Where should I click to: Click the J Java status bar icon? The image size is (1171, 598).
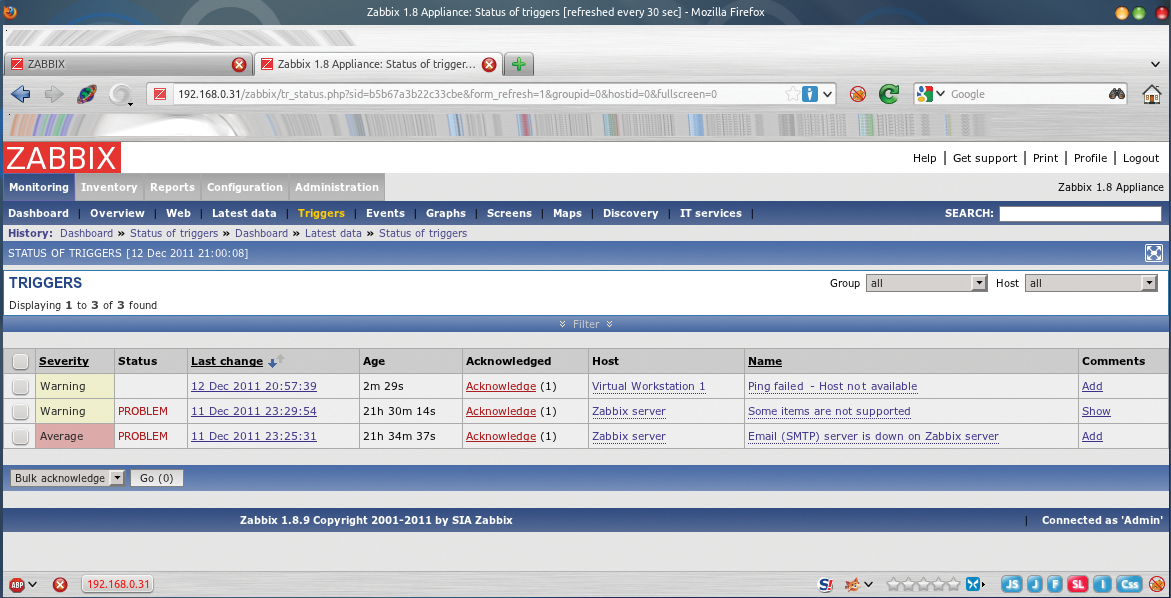pyautogui.click(x=1034, y=584)
